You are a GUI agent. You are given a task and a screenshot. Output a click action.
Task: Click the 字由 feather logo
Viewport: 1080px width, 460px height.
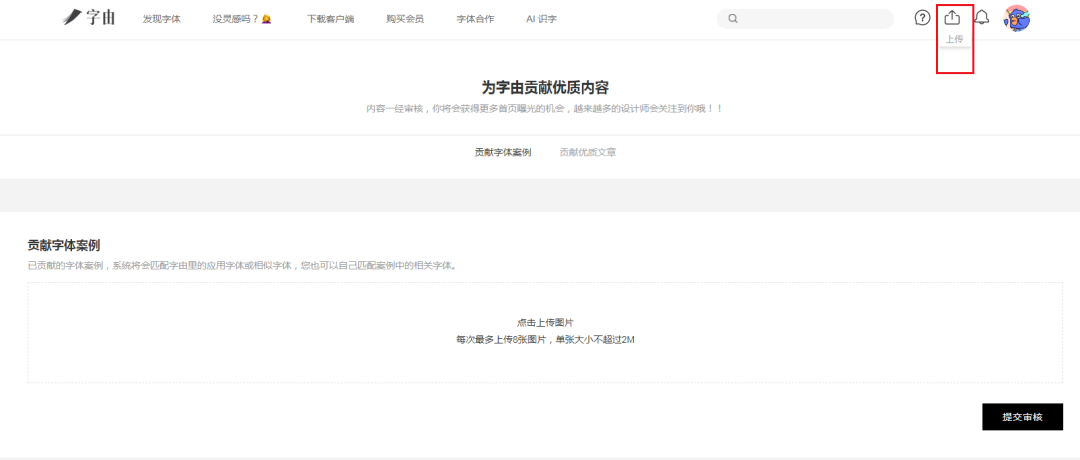tap(89, 18)
